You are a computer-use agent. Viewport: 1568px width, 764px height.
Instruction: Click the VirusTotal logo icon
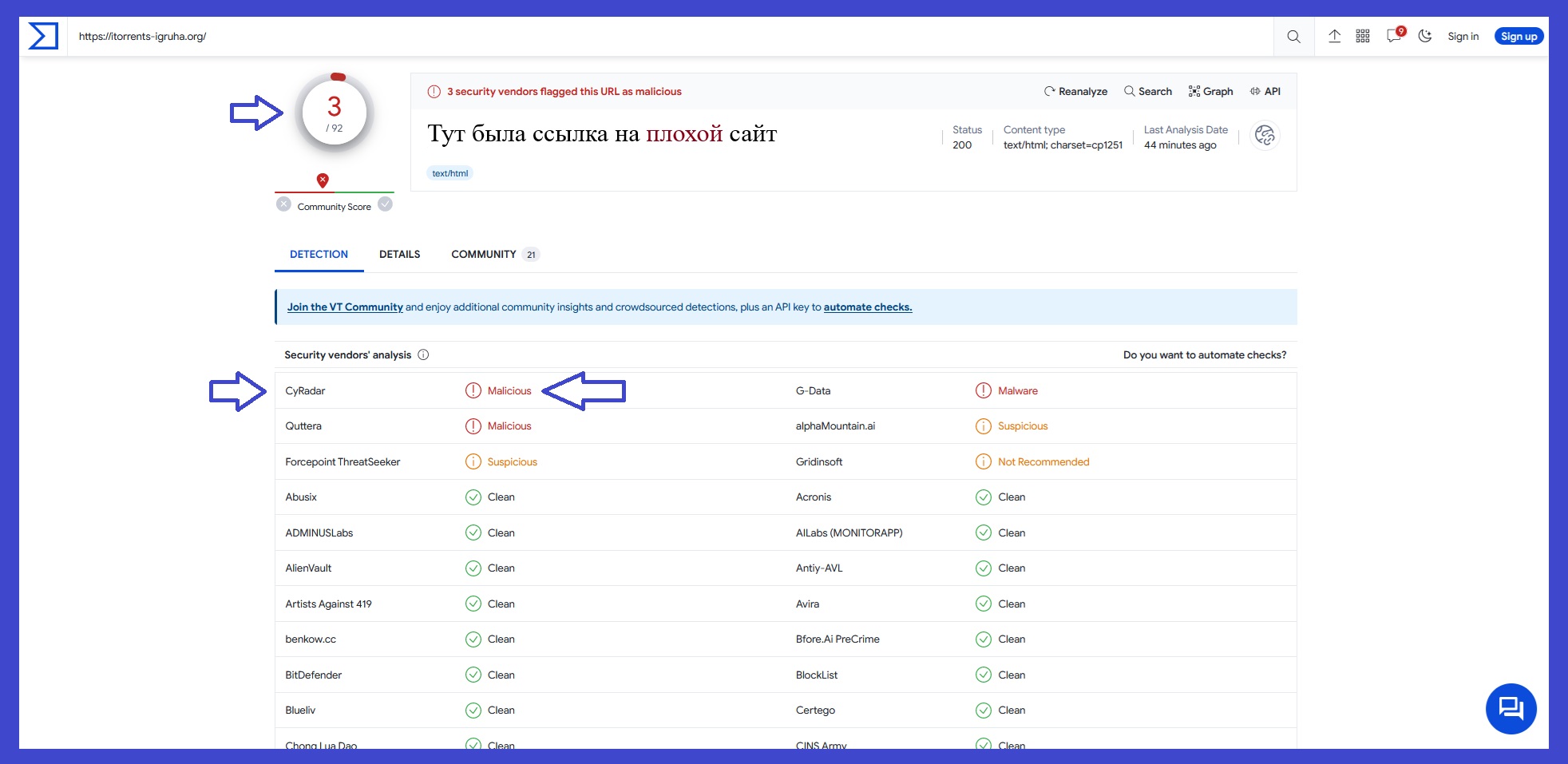[x=43, y=36]
